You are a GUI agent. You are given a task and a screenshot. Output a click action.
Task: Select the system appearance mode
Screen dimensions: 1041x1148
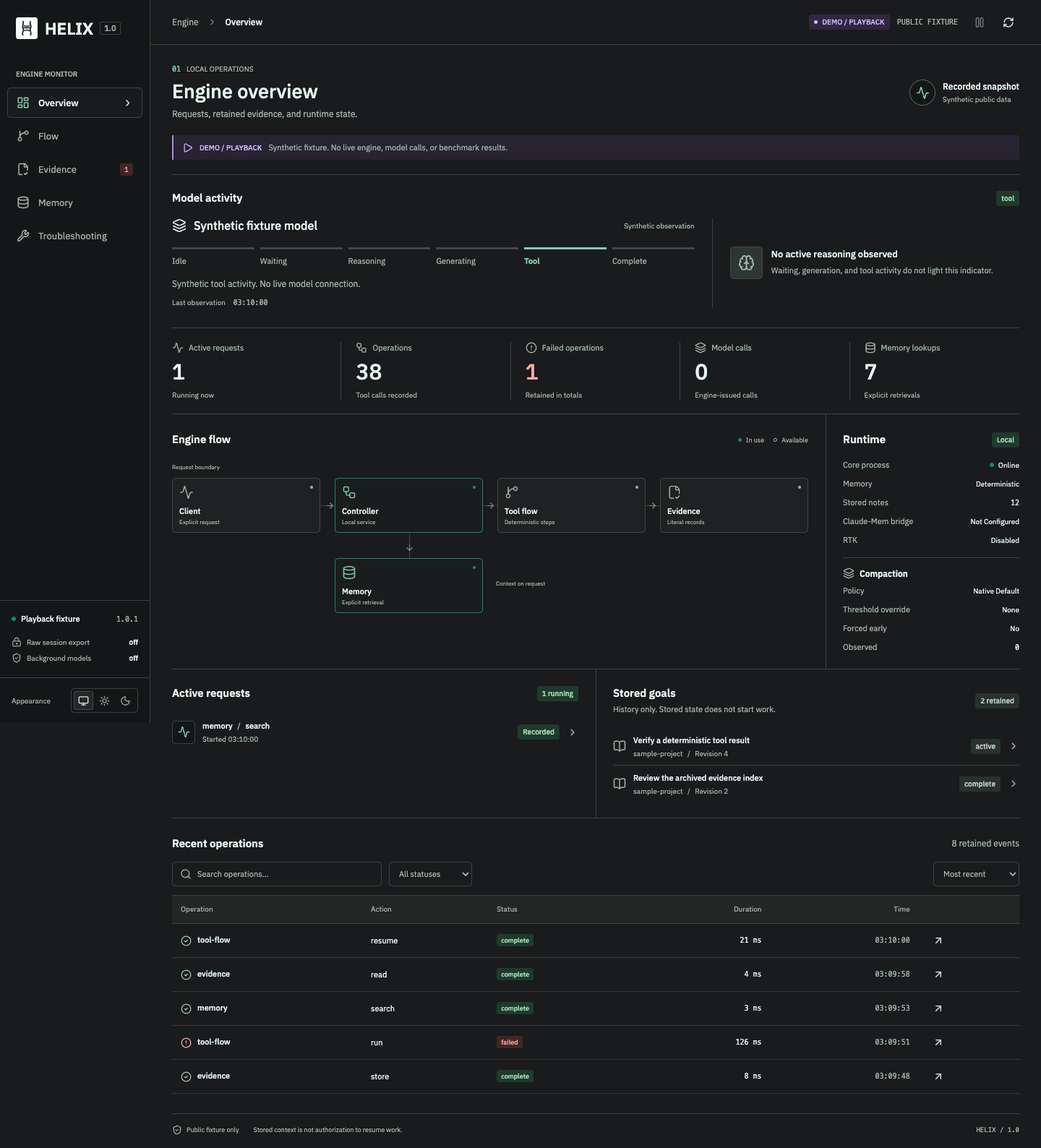(84, 701)
